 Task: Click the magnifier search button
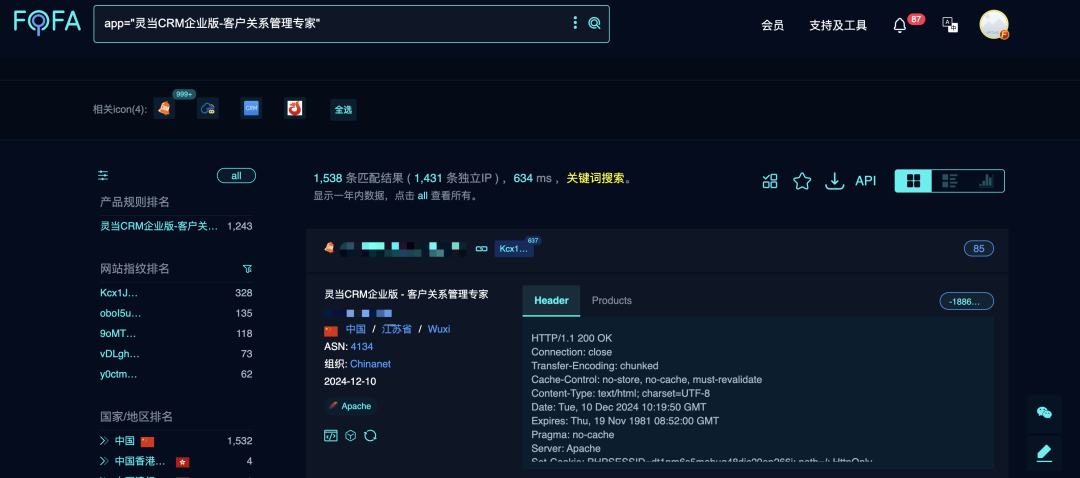[594, 23]
